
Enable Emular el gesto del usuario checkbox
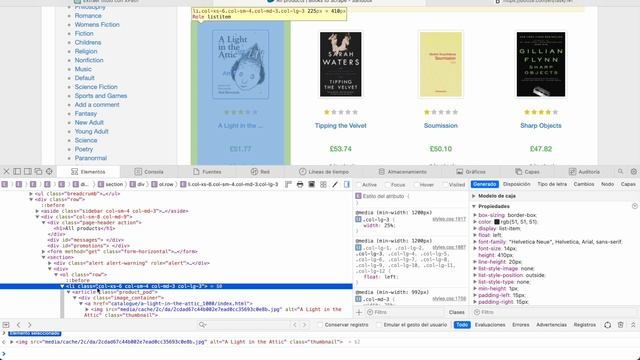pyautogui.click(x=379, y=325)
